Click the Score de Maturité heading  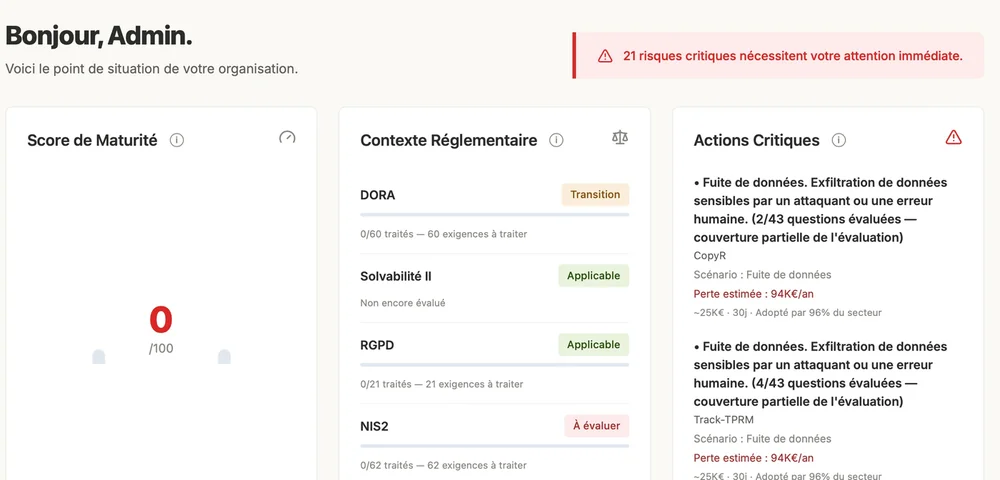pos(92,140)
